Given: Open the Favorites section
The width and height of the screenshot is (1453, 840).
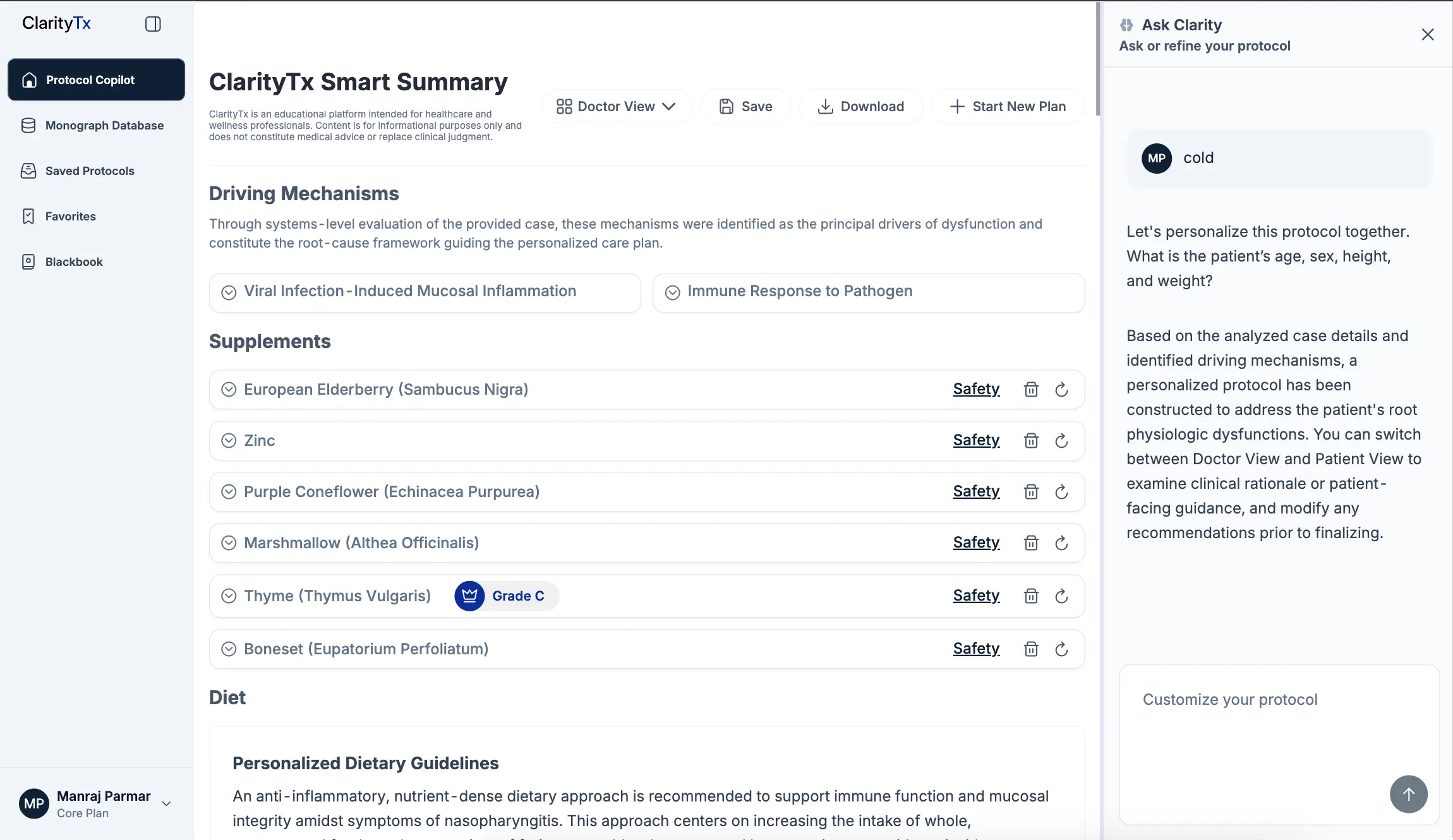Looking at the screenshot, I should 71,216.
